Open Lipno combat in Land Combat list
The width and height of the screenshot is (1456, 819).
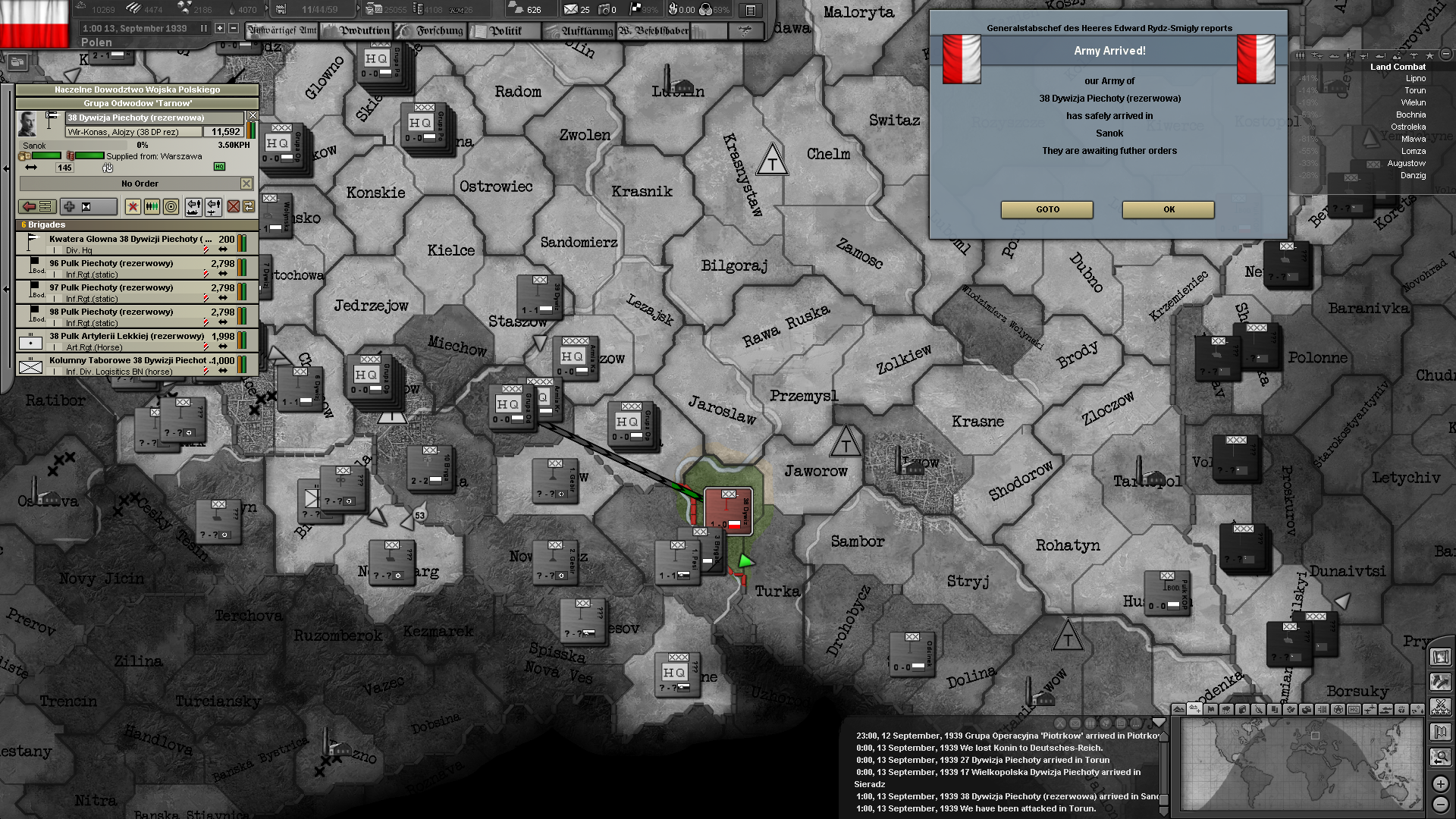pos(1415,78)
